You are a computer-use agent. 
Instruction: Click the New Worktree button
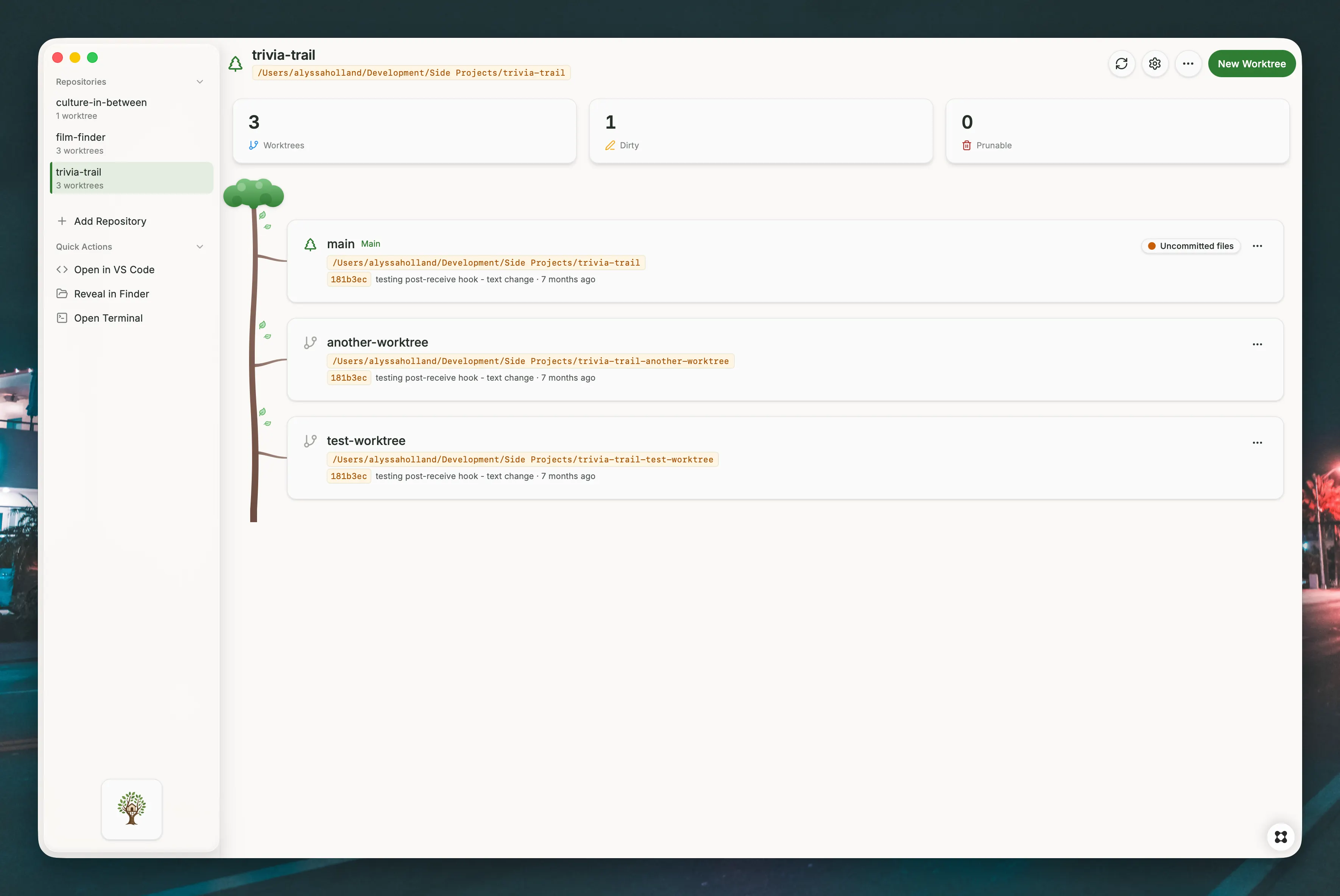(x=1251, y=64)
